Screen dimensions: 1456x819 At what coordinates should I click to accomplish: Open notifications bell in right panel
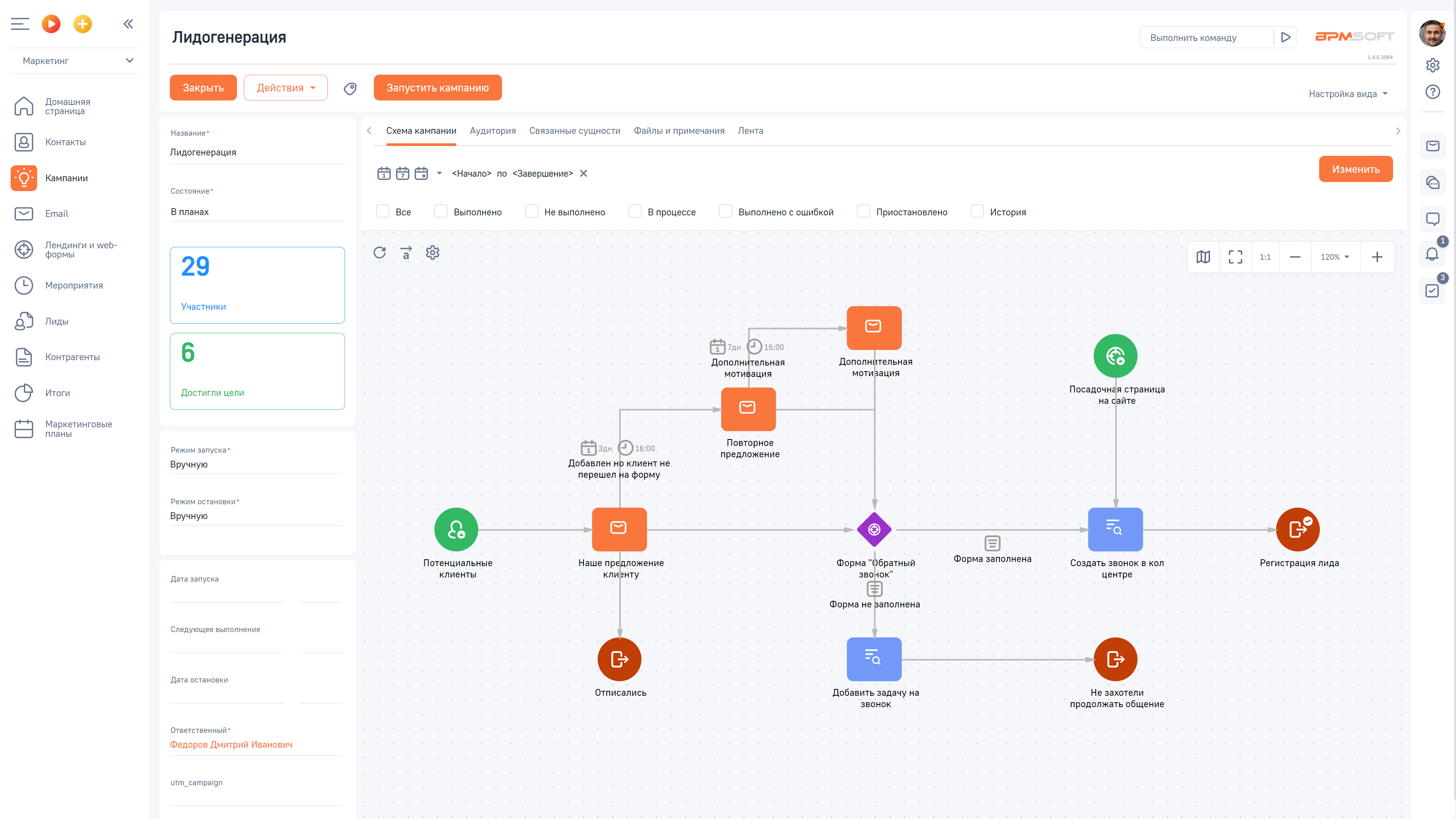coord(1432,254)
